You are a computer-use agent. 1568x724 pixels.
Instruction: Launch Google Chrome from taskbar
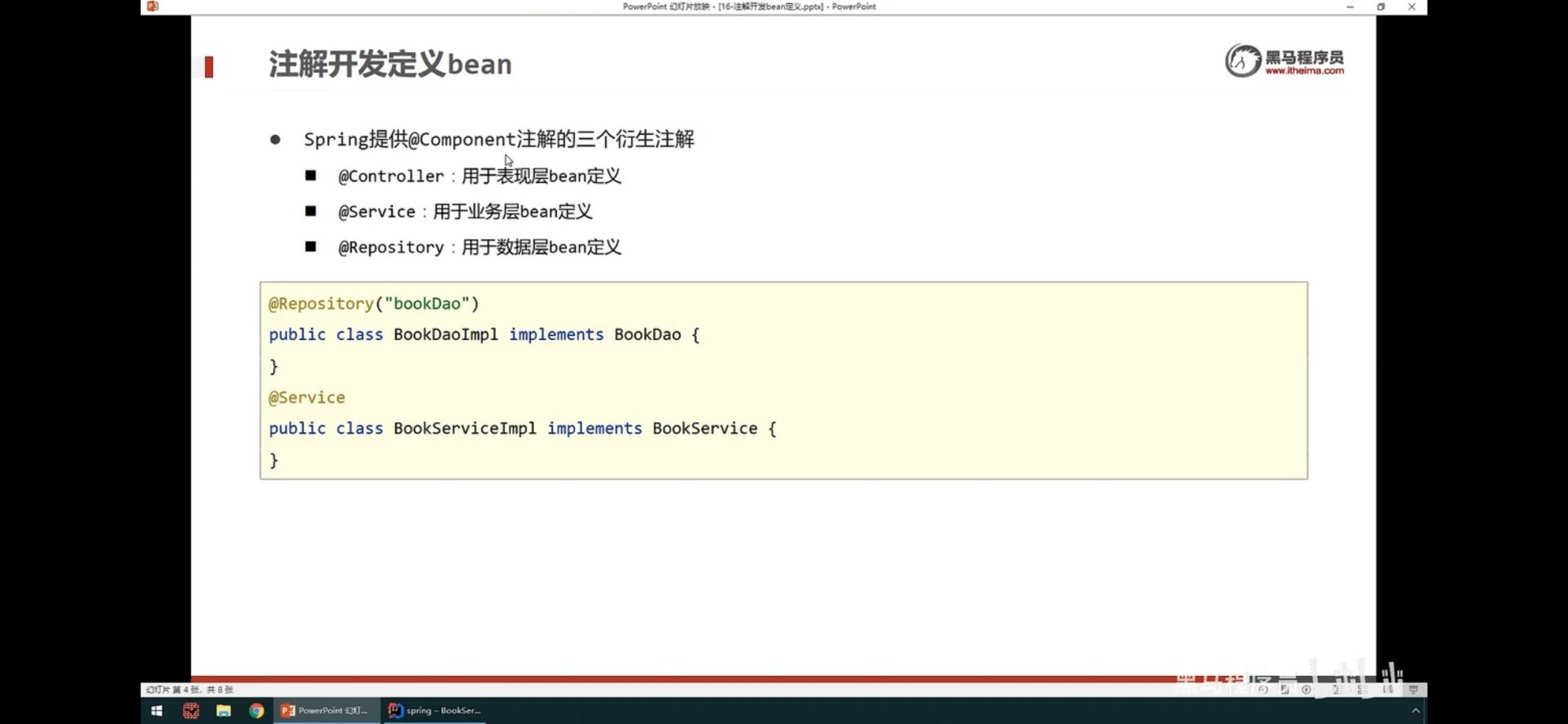256,711
